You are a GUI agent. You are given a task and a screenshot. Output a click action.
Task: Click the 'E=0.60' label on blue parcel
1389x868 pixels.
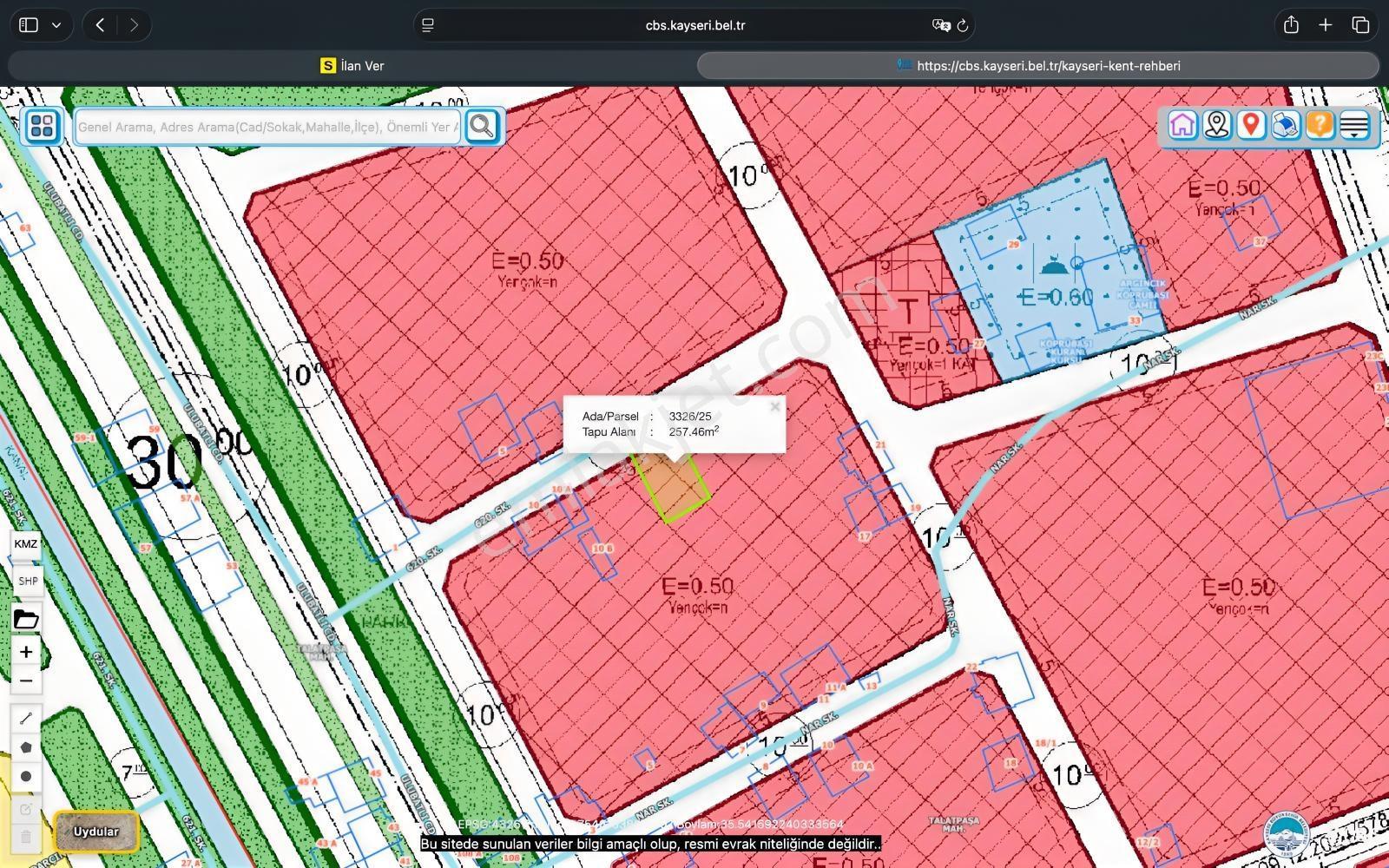(x=1057, y=298)
